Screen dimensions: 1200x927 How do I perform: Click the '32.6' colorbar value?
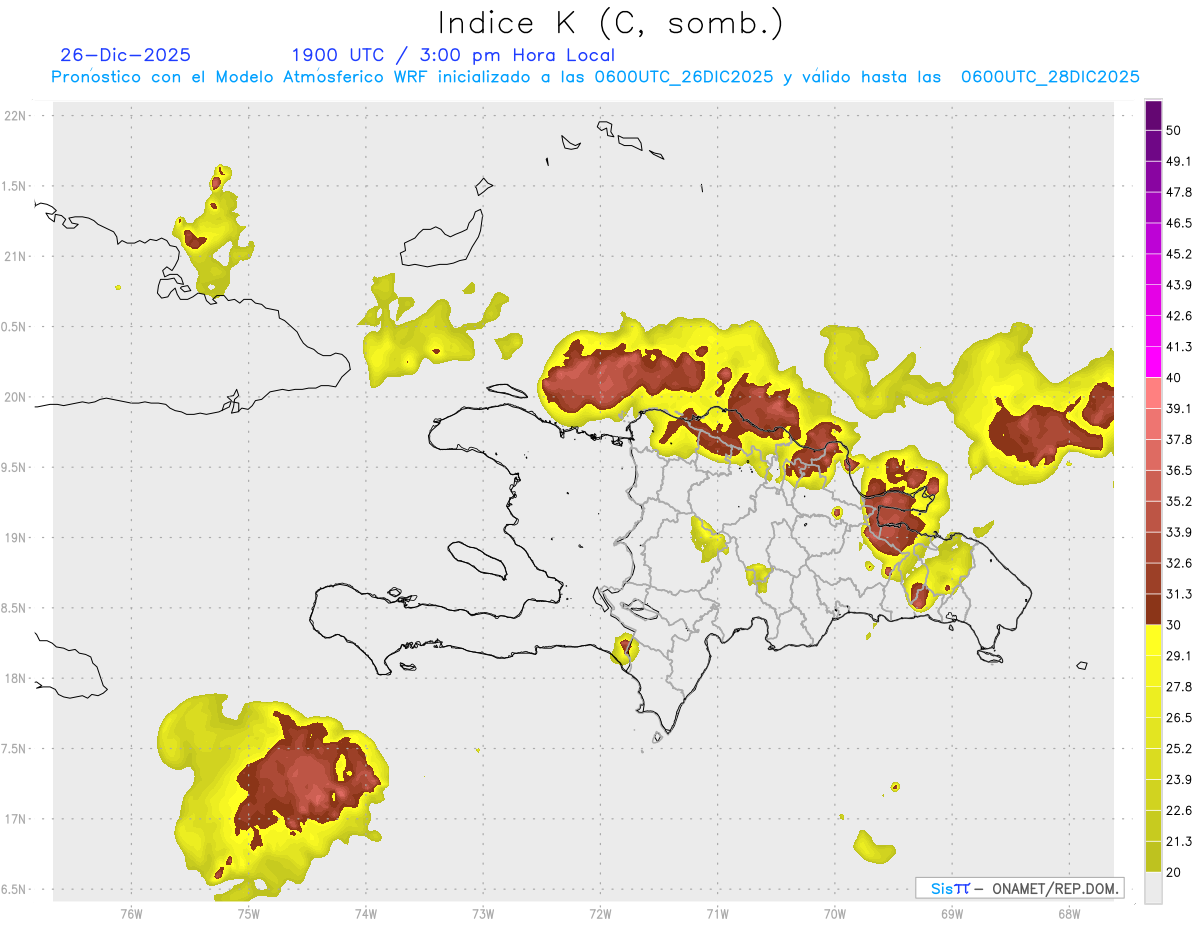(1179, 563)
